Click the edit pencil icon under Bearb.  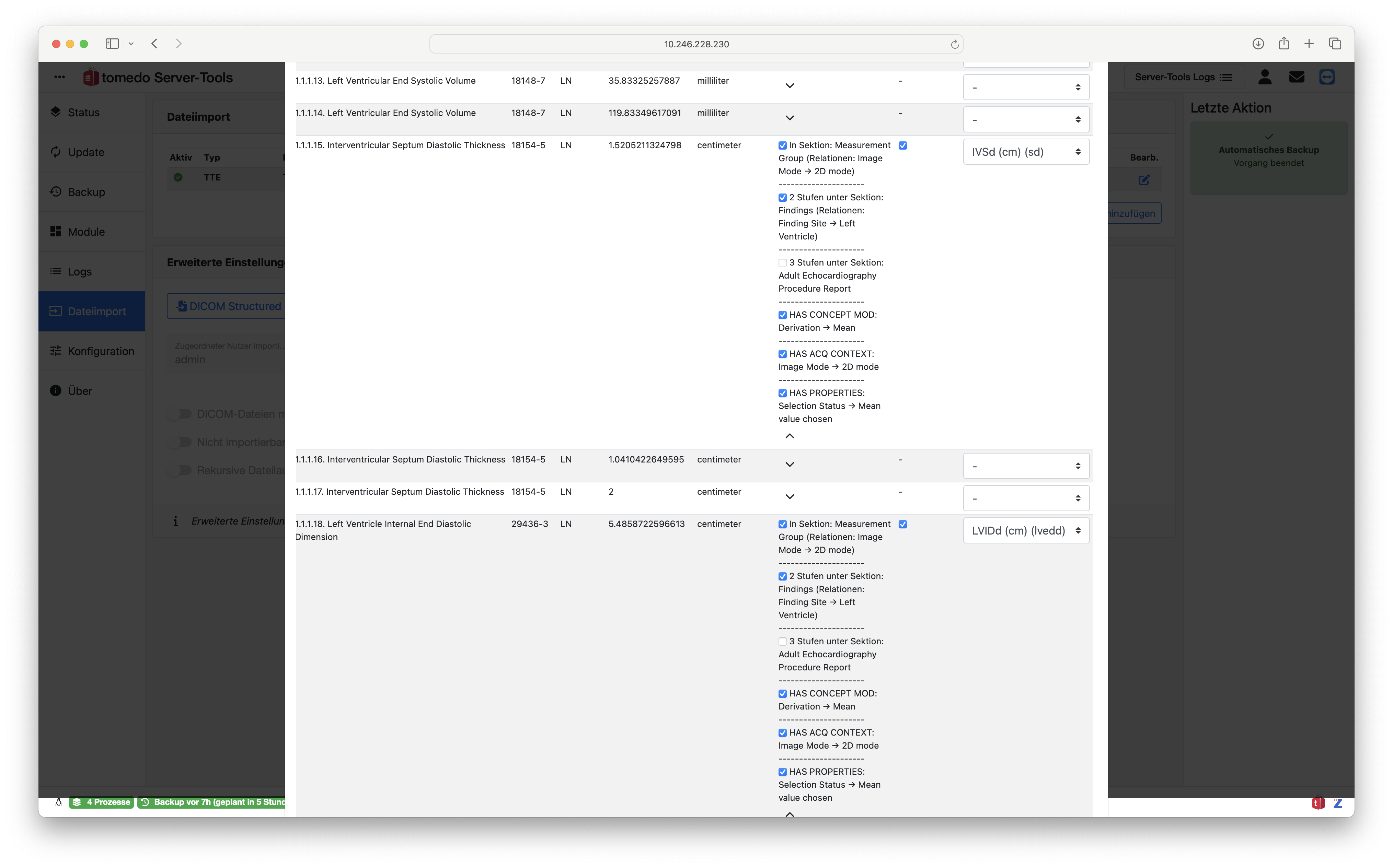click(x=1144, y=180)
